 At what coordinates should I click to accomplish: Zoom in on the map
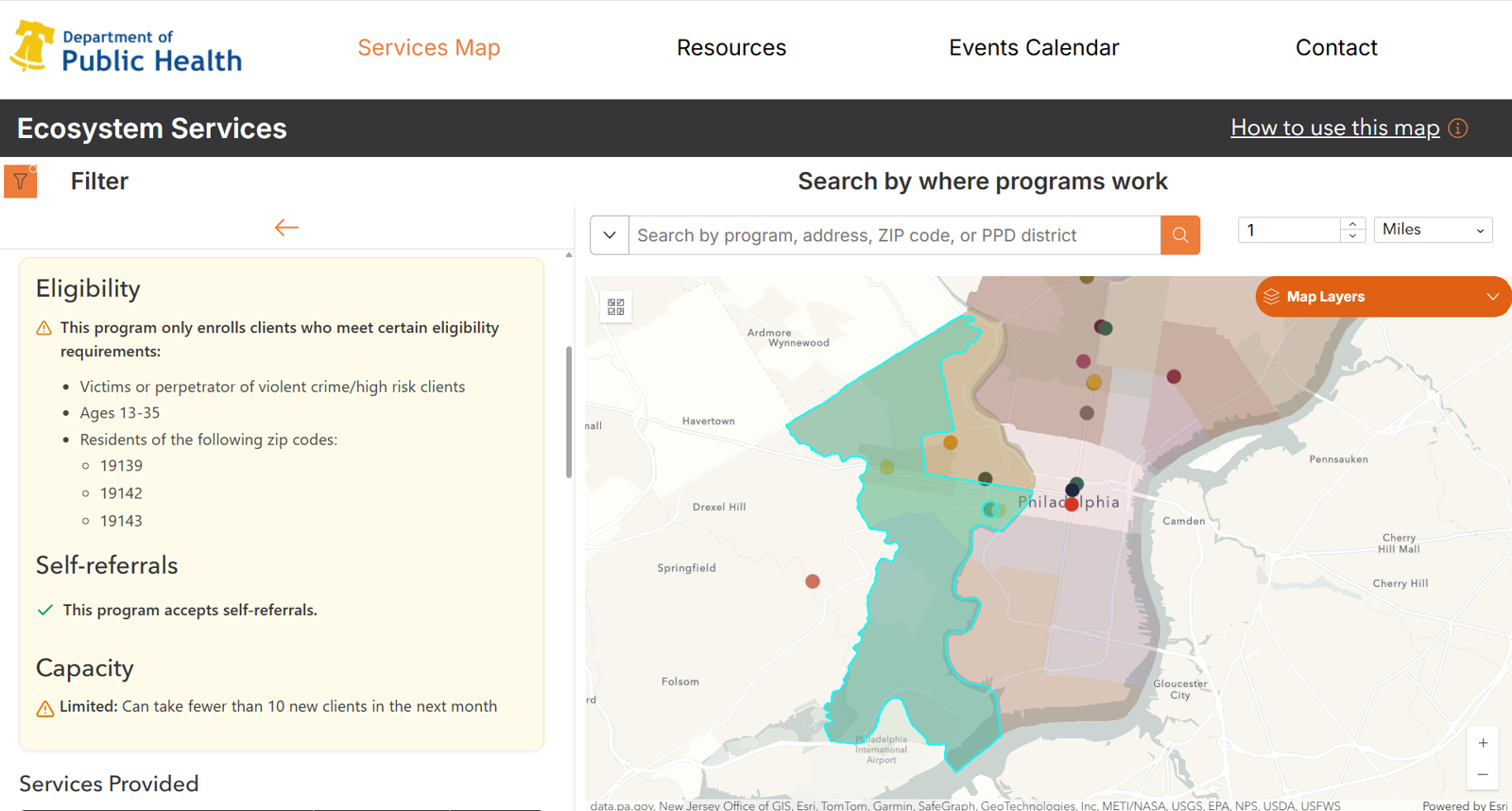coord(1483,743)
